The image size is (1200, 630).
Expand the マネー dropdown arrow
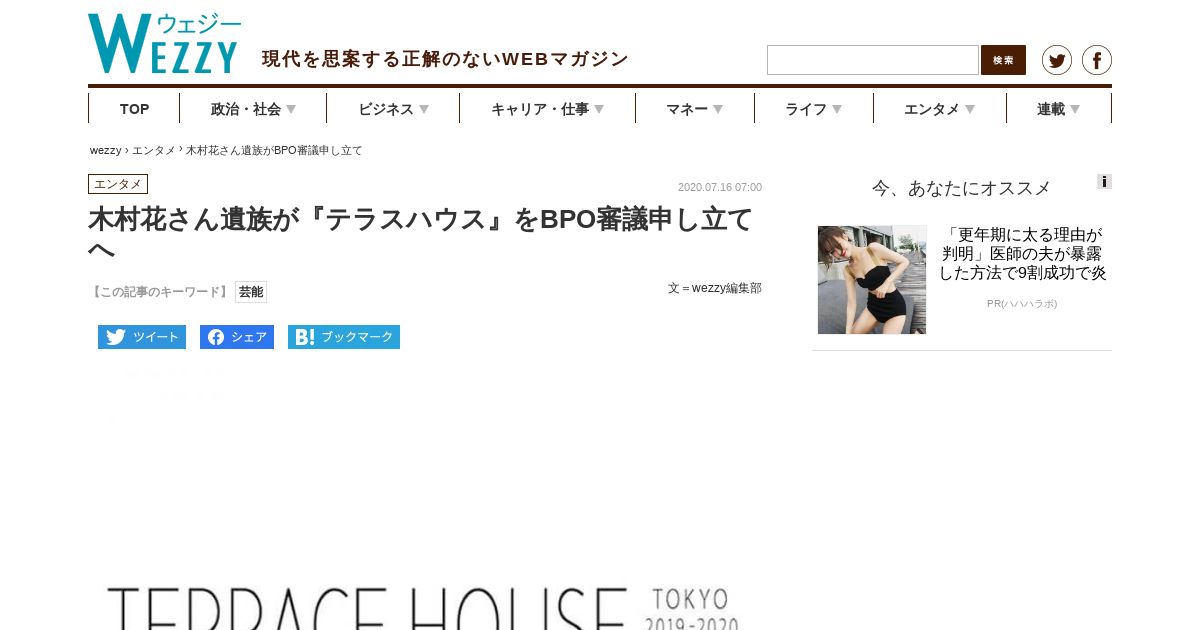[x=718, y=109]
